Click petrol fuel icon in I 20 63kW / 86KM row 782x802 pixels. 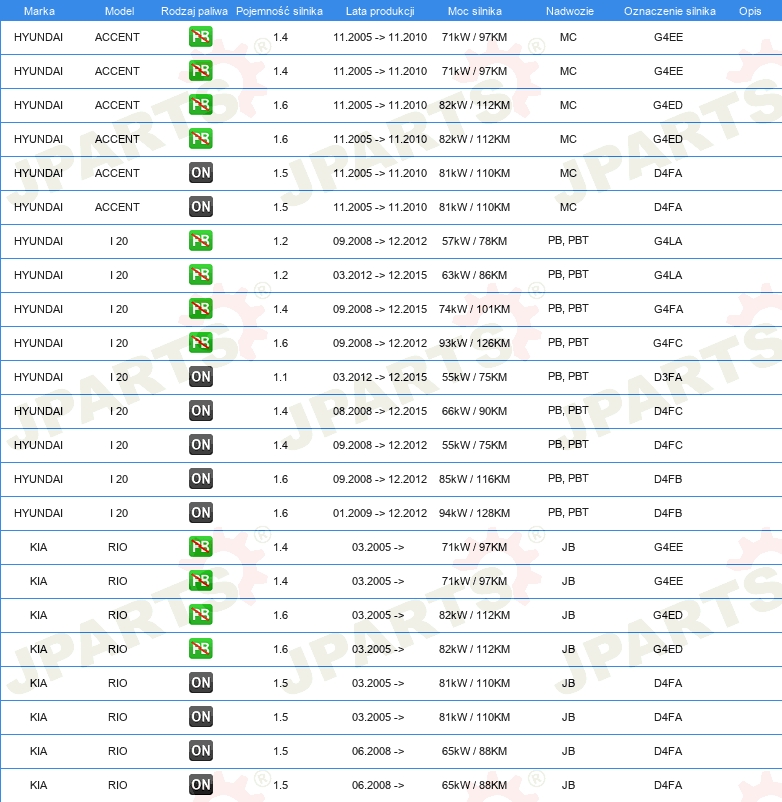(x=200, y=275)
